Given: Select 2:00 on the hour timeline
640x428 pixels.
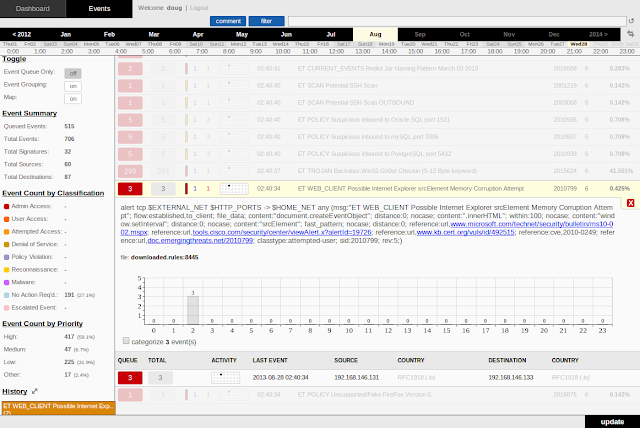Looking at the screenshot, I should pyautogui.click(x=67, y=51).
